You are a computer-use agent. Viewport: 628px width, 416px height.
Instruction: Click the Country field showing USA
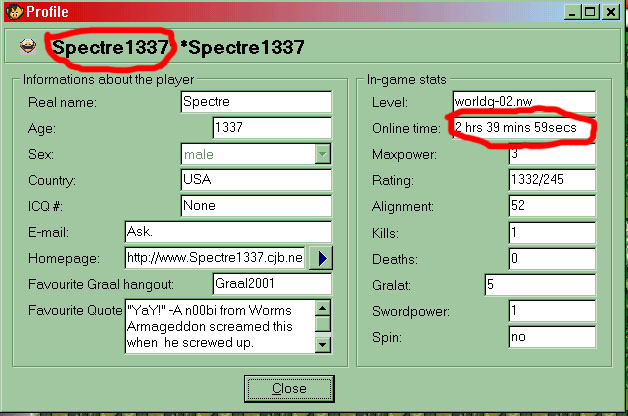255,180
